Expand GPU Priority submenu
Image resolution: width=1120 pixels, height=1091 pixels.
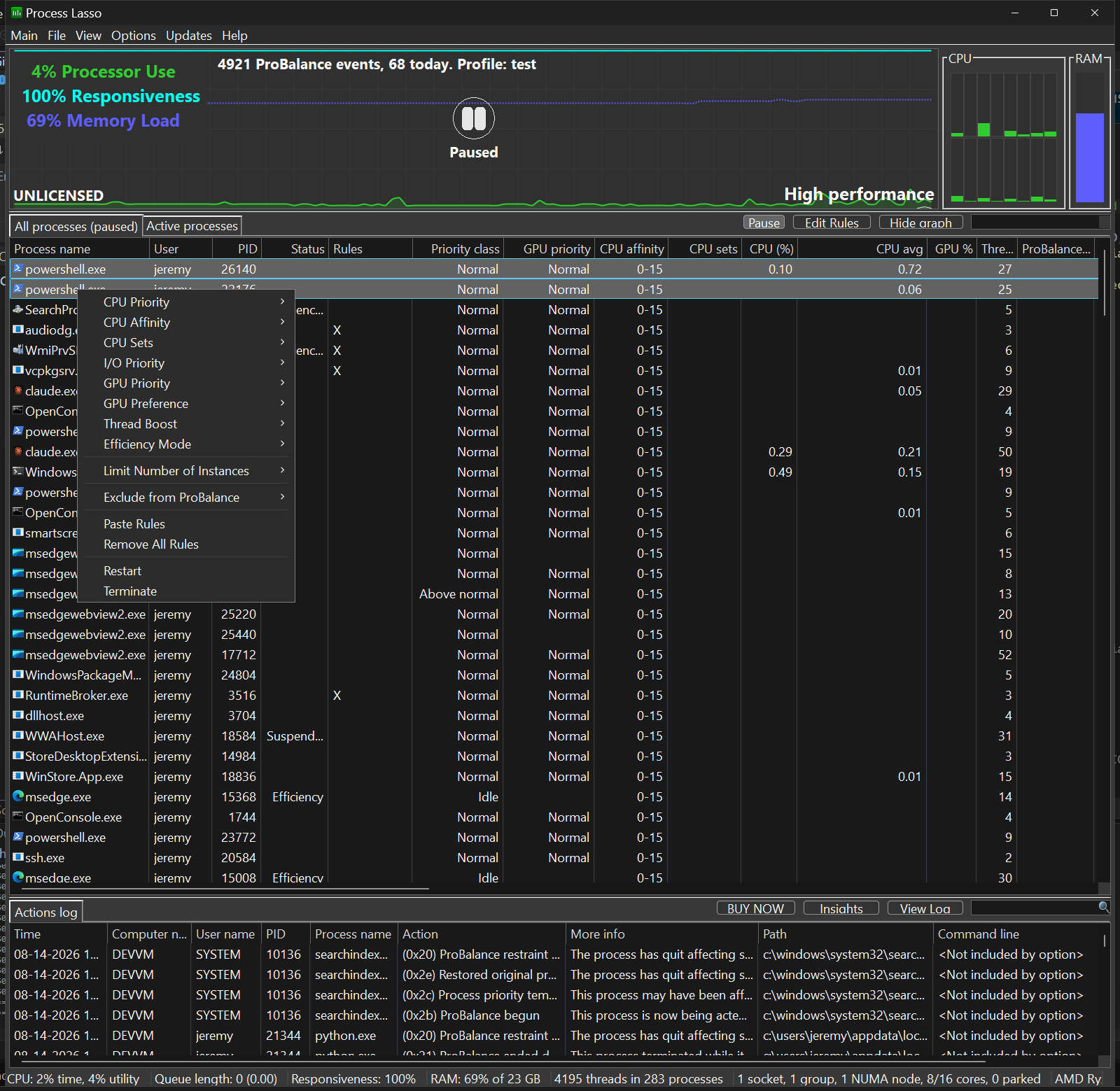pyautogui.click(x=186, y=383)
